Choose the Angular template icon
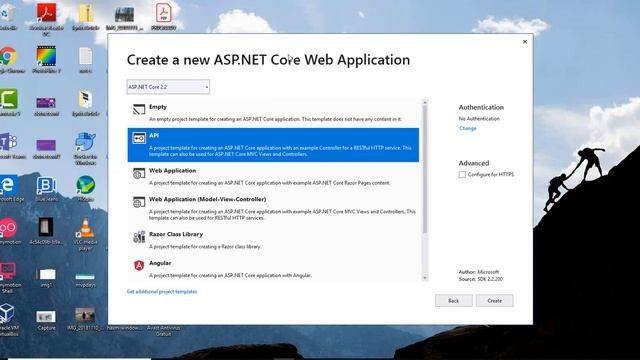The image size is (640, 360). (139, 265)
